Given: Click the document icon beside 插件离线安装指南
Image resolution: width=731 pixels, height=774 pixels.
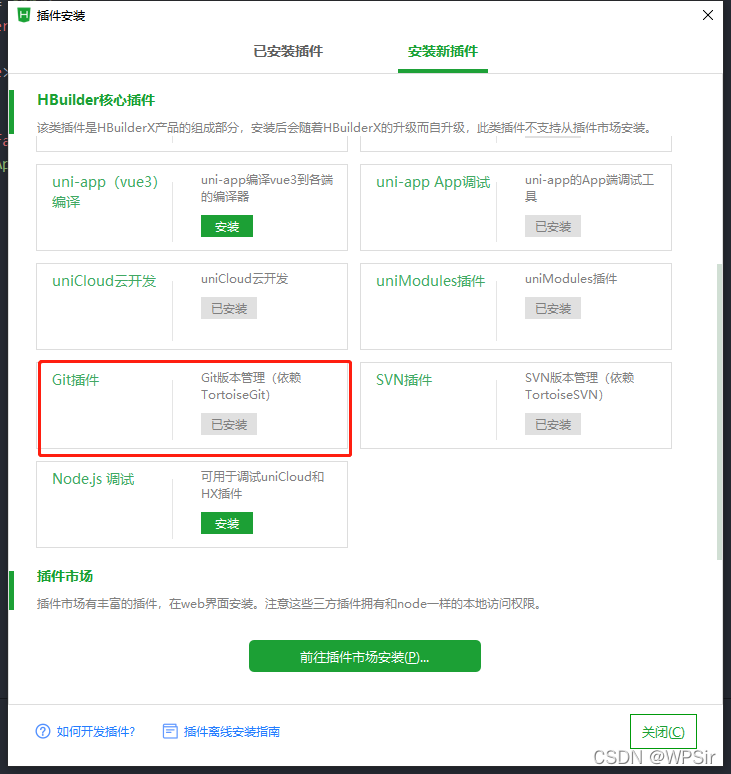Looking at the screenshot, I should pyautogui.click(x=170, y=731).
